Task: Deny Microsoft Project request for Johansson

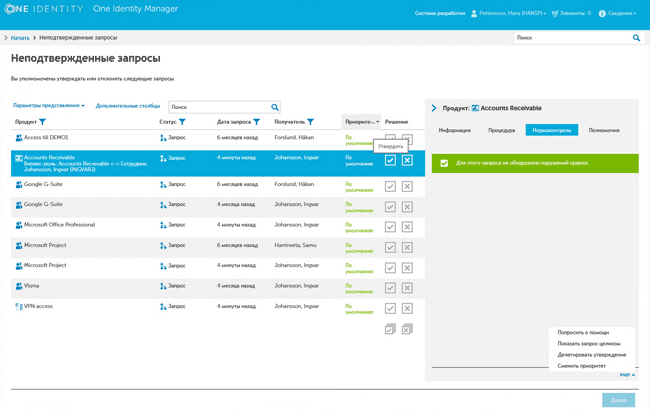Action: point(407,268)
